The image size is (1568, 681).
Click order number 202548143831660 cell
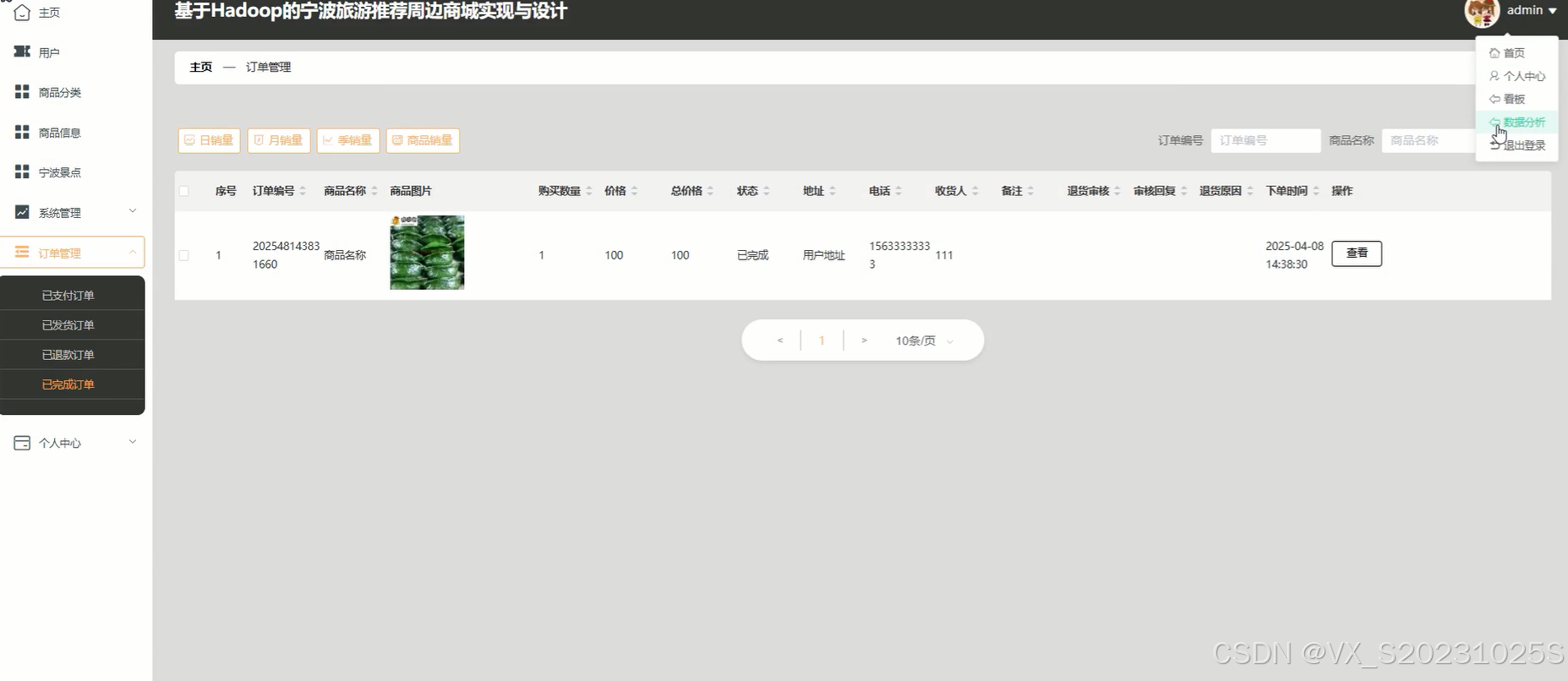[286, 255]
